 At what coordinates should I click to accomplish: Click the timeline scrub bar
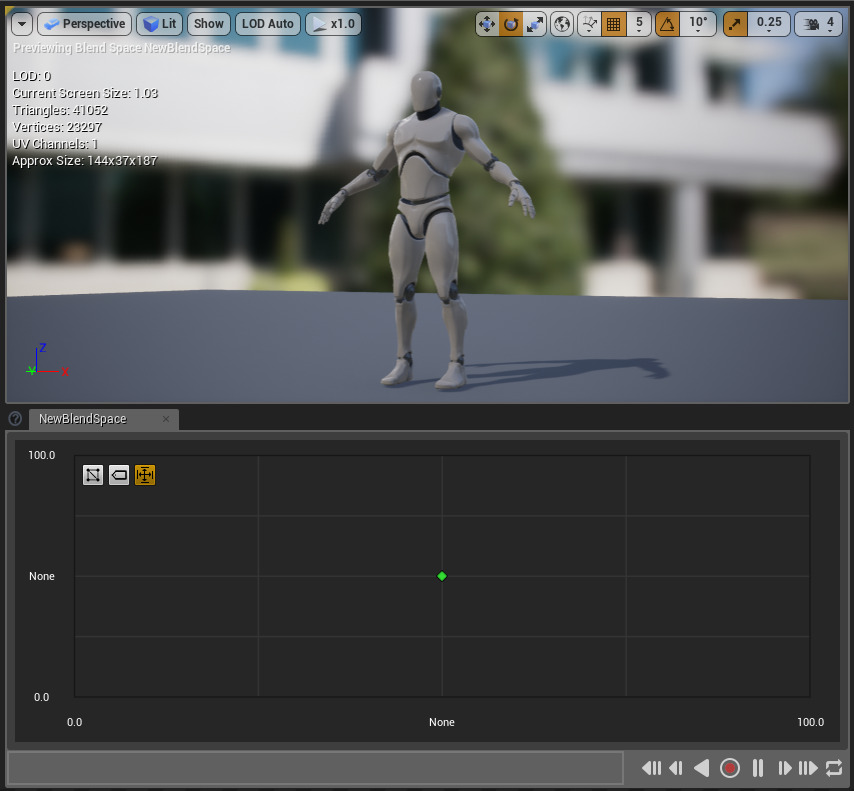315,768
